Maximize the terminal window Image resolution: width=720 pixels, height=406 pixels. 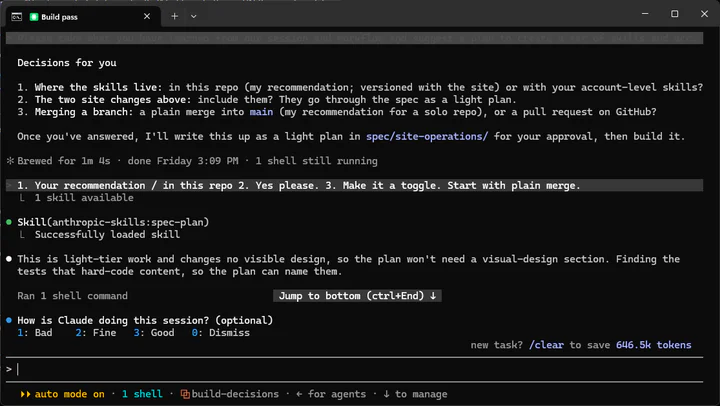[675, 14]
